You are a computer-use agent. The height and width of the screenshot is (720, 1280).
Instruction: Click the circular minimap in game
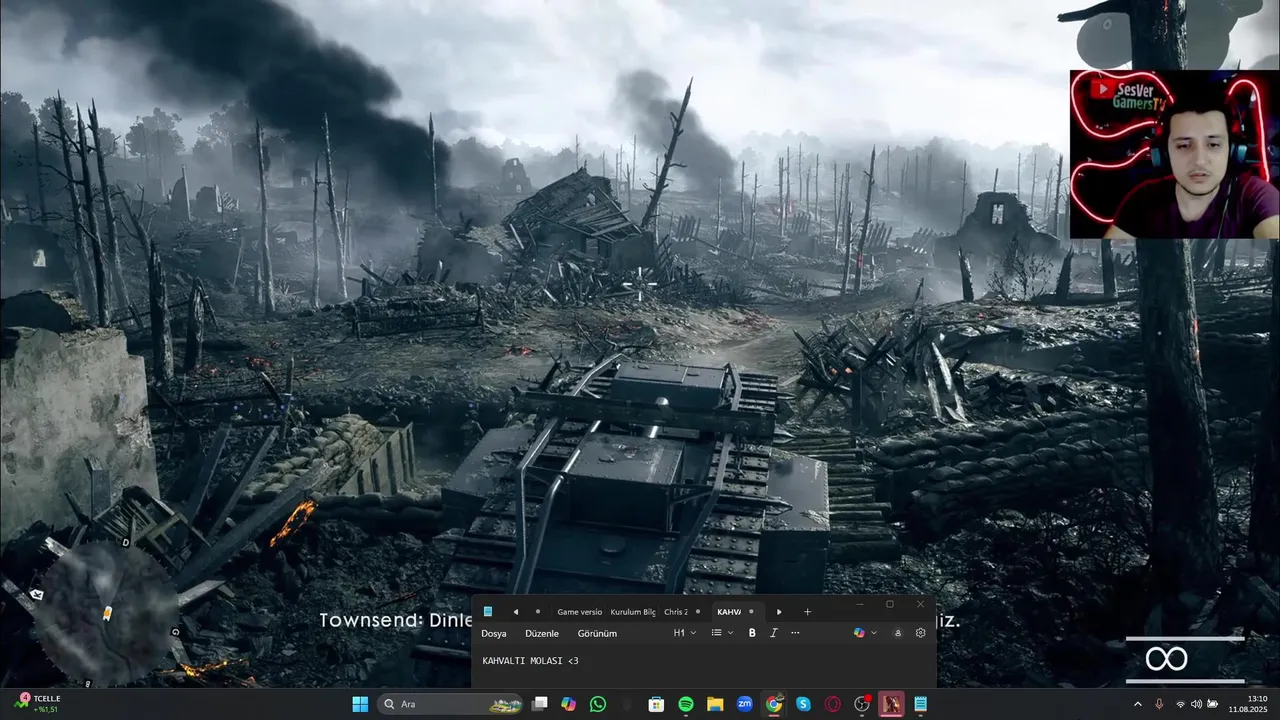(x=106, y=612)
